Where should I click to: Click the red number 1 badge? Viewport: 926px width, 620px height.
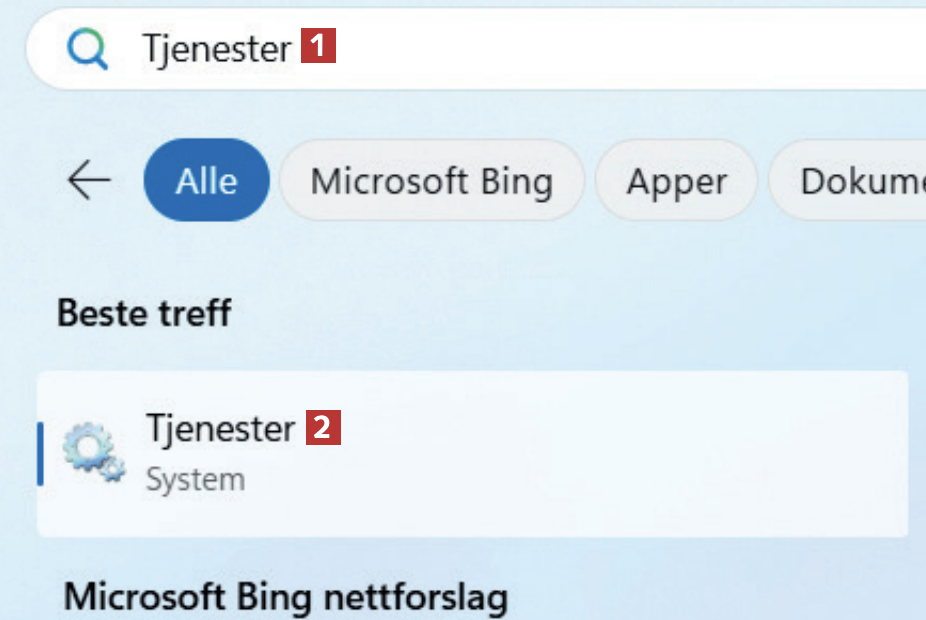tap(319, 47)
